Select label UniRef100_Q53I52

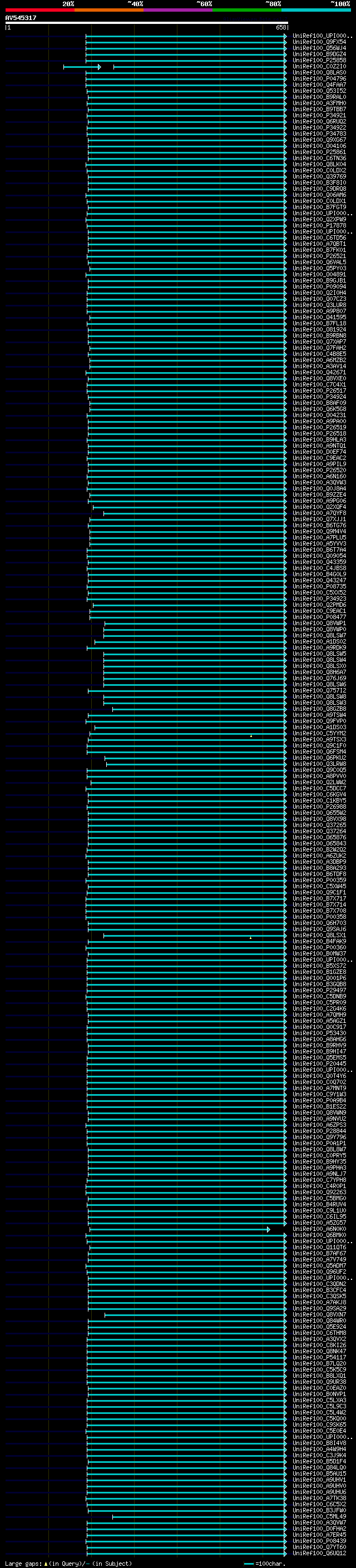(x=319, y=91)
